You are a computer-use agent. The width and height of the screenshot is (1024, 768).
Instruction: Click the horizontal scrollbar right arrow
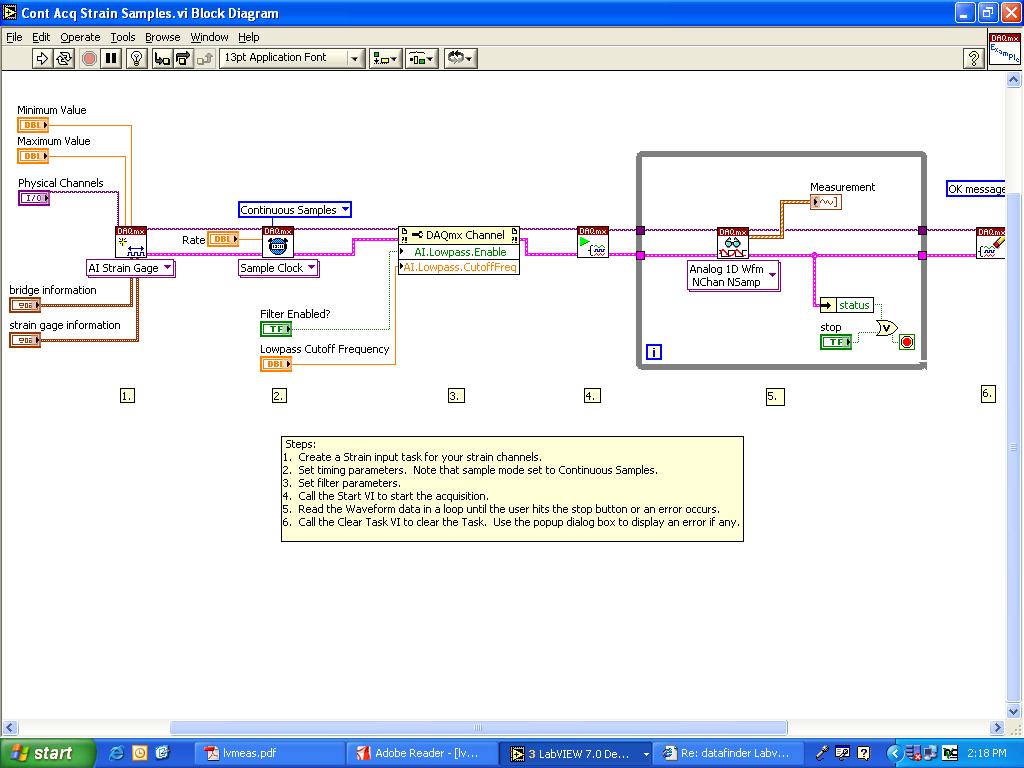997,727
